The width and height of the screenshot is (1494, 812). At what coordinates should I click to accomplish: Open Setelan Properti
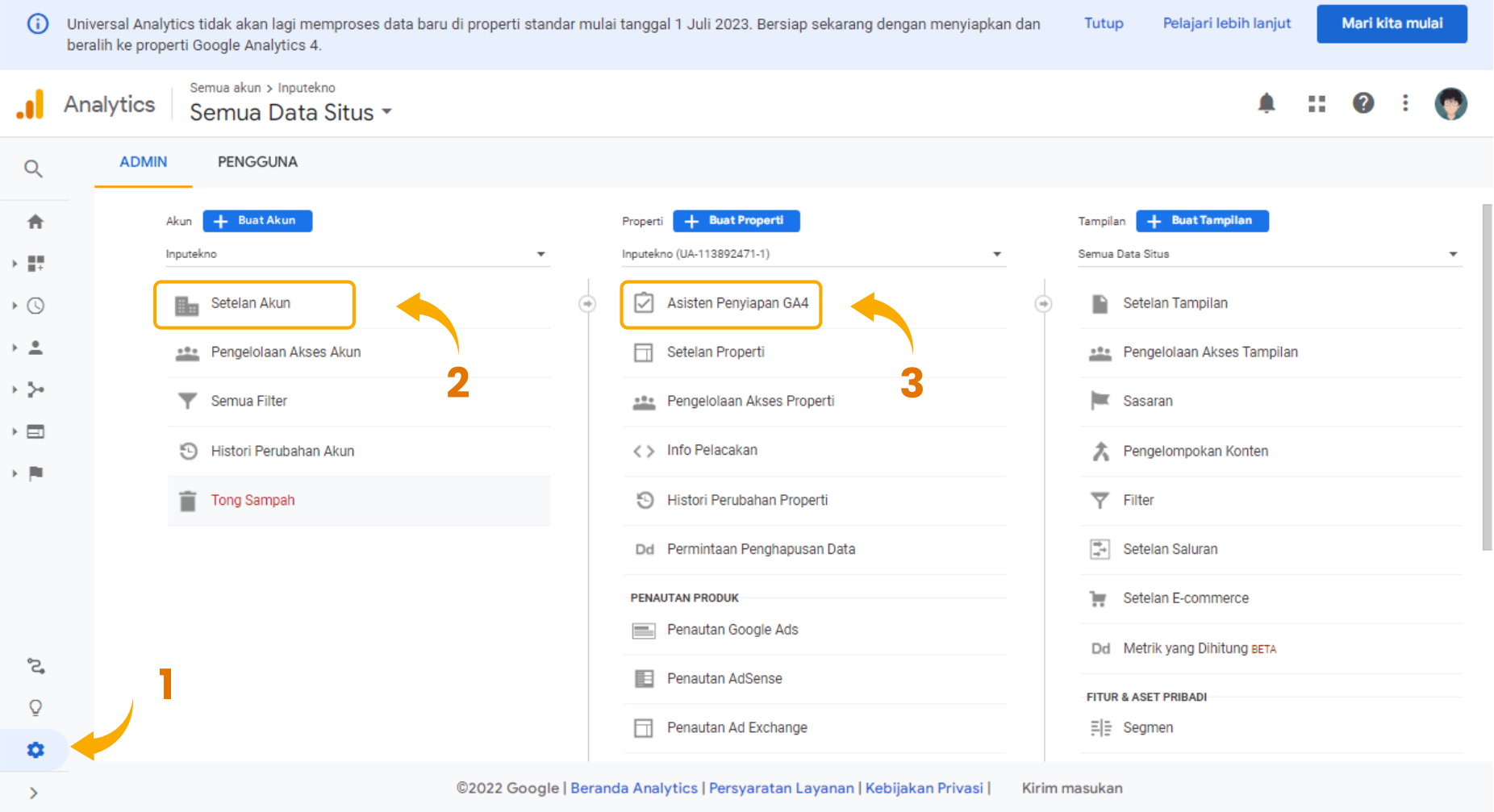pos(815,352)
